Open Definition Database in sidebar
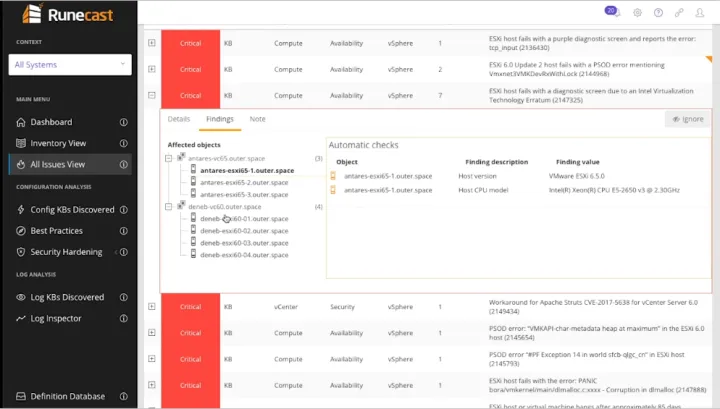 66,396
